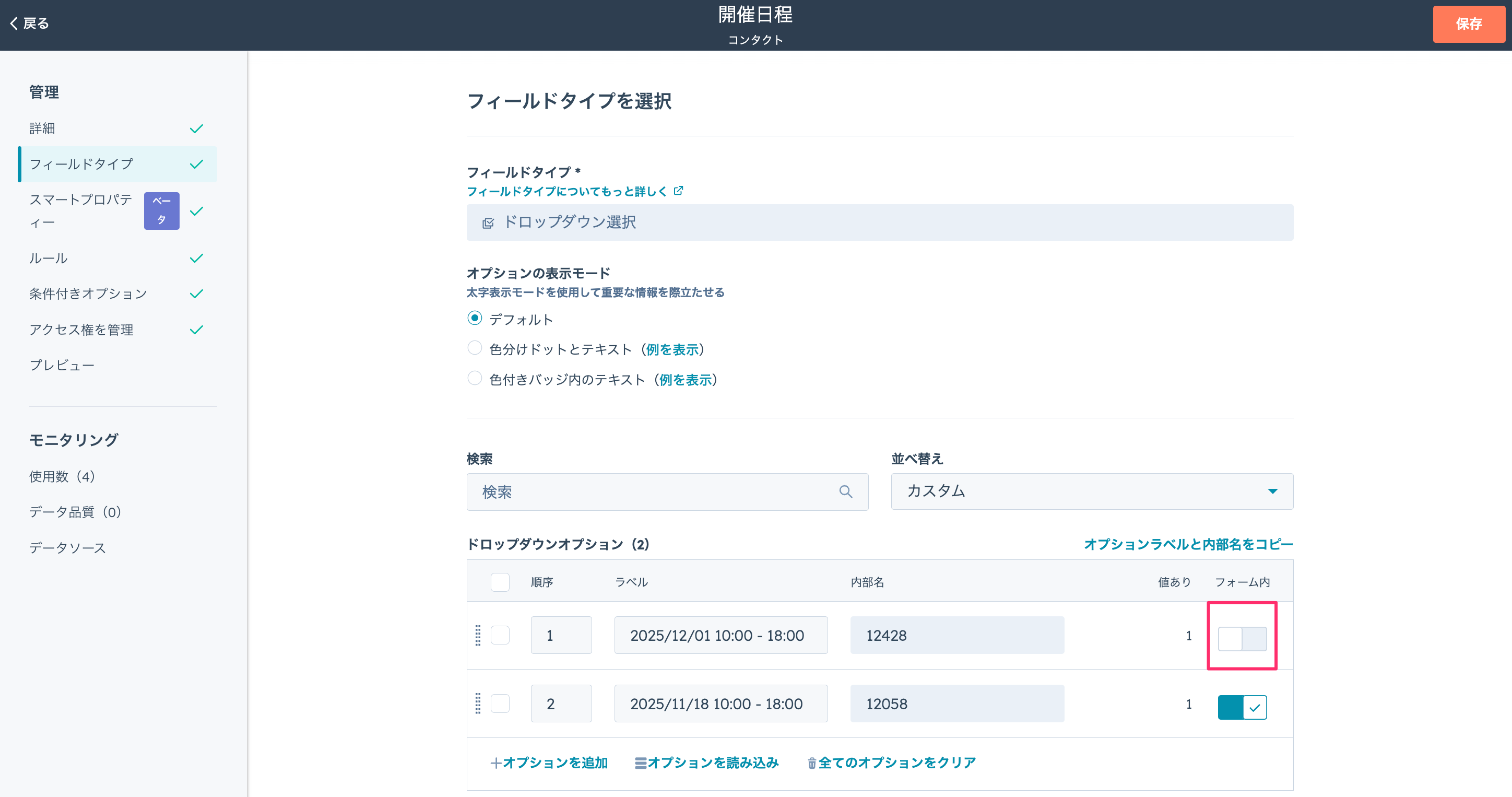Image resolution: width=1512 pixels, height=797 pixels.
Task: Click the dropdown-select icon beside ドロップダウン選択
Action: pos(488,223)
